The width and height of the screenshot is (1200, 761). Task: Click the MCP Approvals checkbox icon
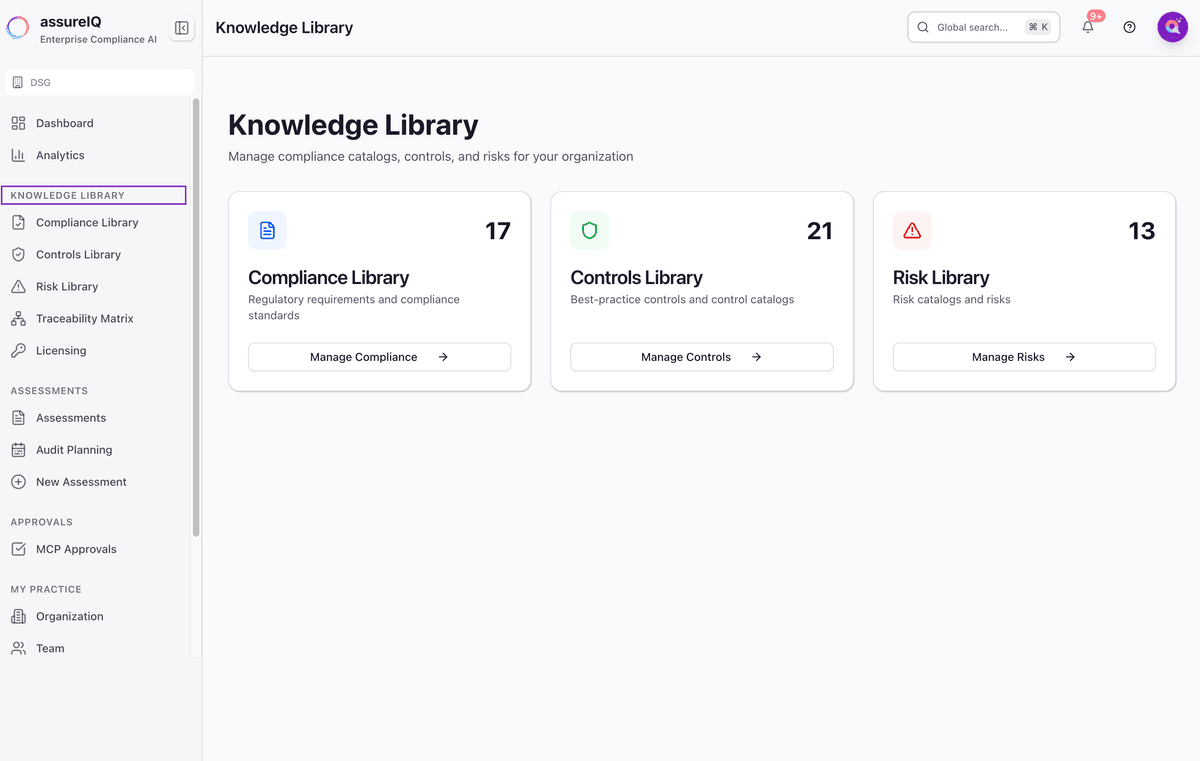(18, 548)
